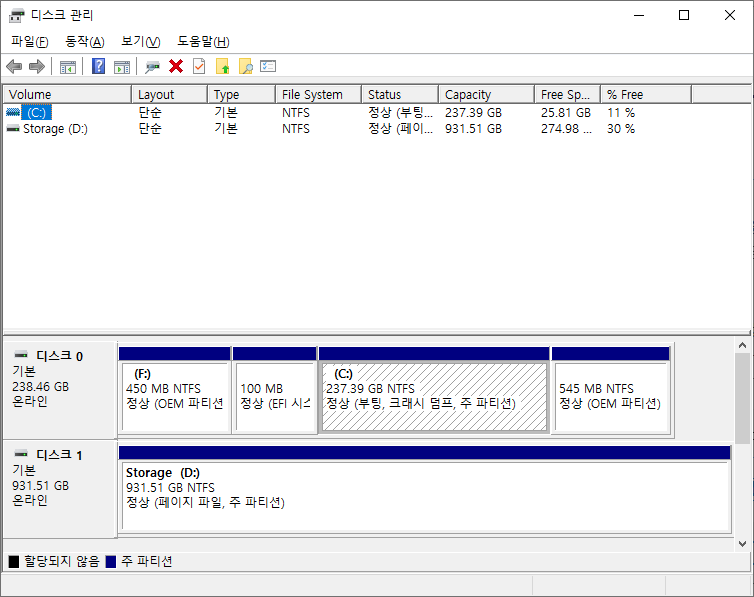Click the 주 파티션 legend label
Screen dimensions: 754x597
[x=147, y=561]
